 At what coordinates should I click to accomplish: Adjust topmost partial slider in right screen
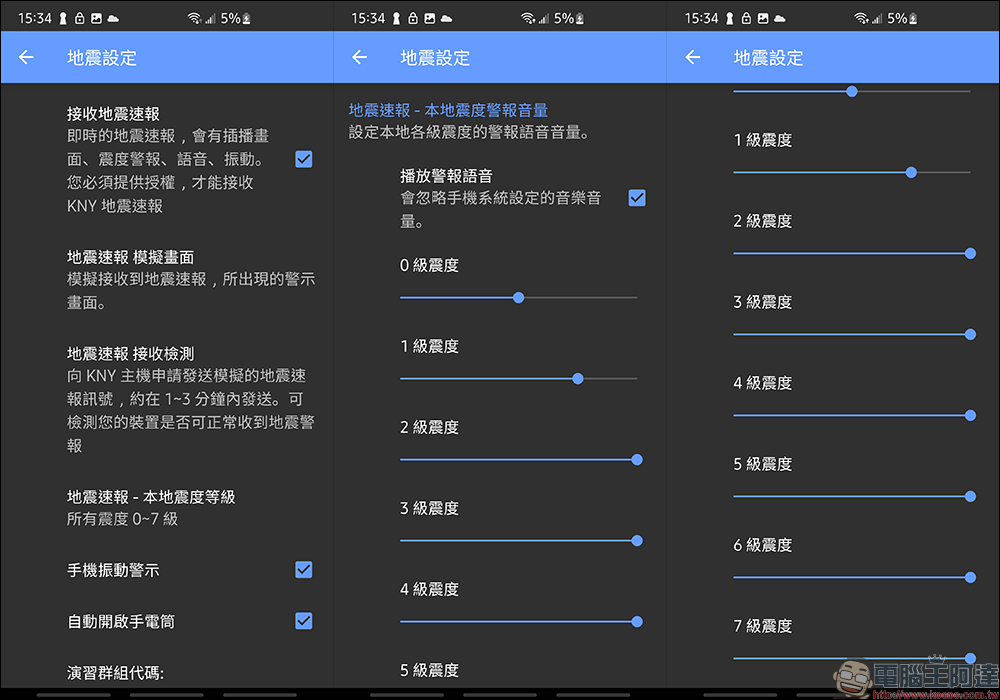click(x=852, y=91)
